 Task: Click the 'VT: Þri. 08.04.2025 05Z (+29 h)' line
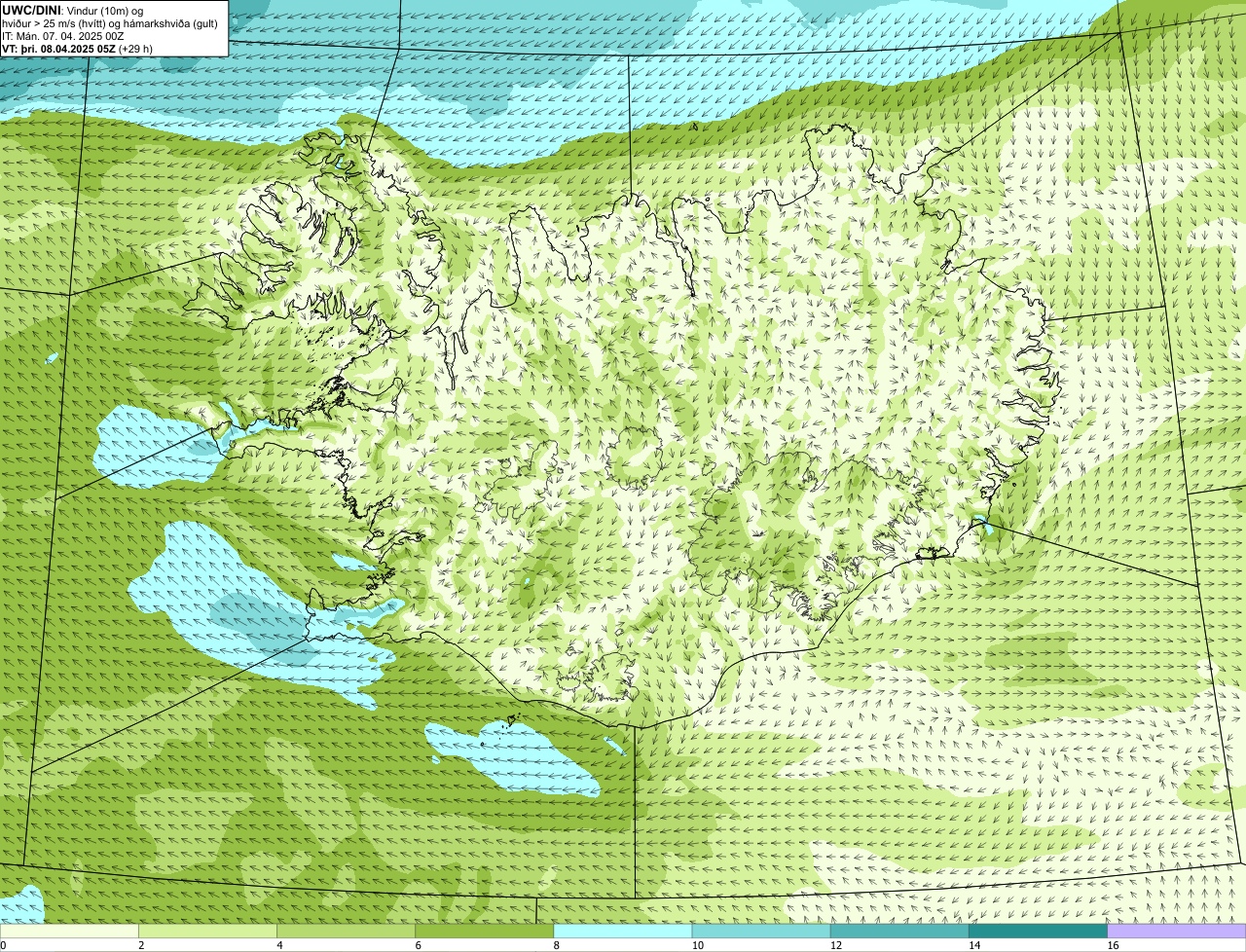(77, 49)
